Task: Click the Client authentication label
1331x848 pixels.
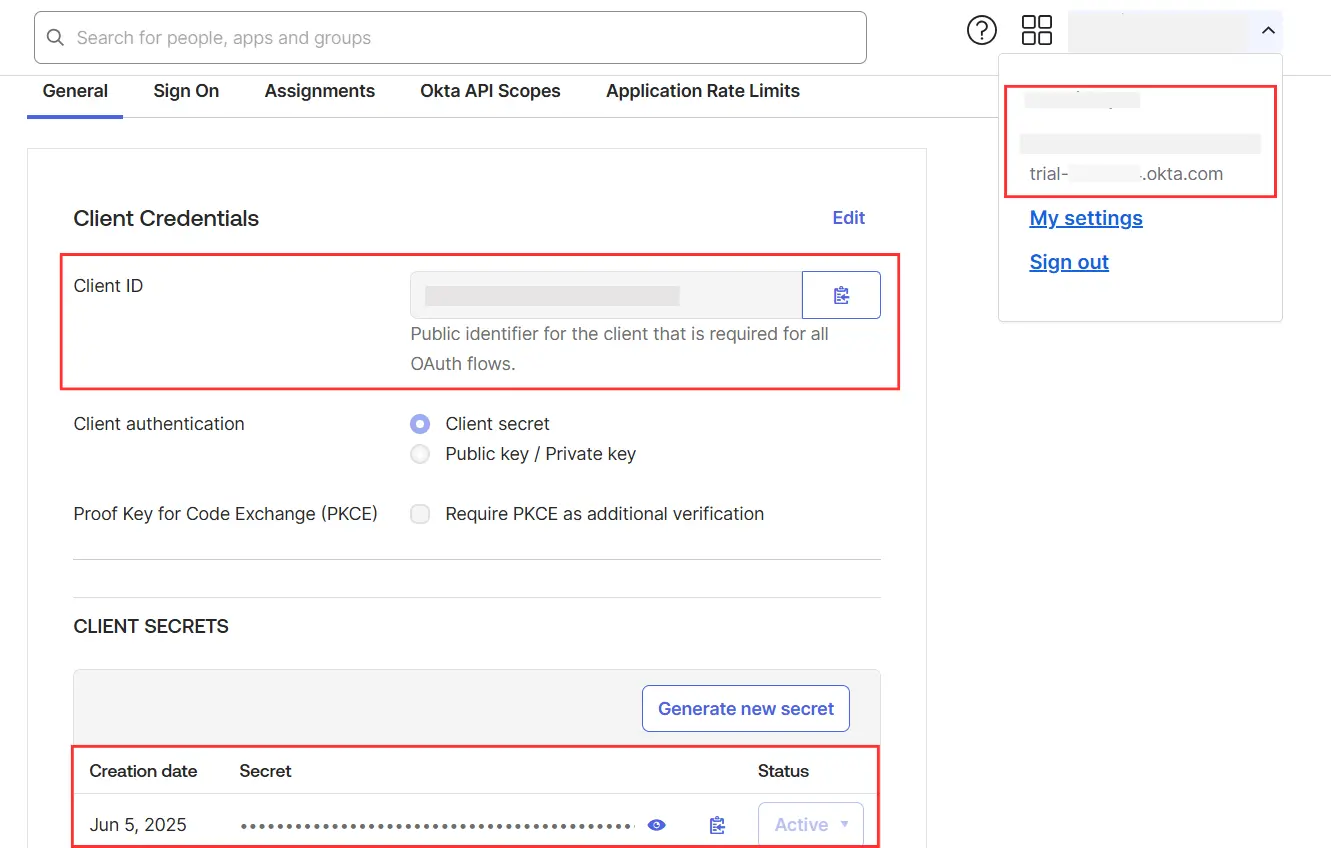Action: tap(159, 424)
